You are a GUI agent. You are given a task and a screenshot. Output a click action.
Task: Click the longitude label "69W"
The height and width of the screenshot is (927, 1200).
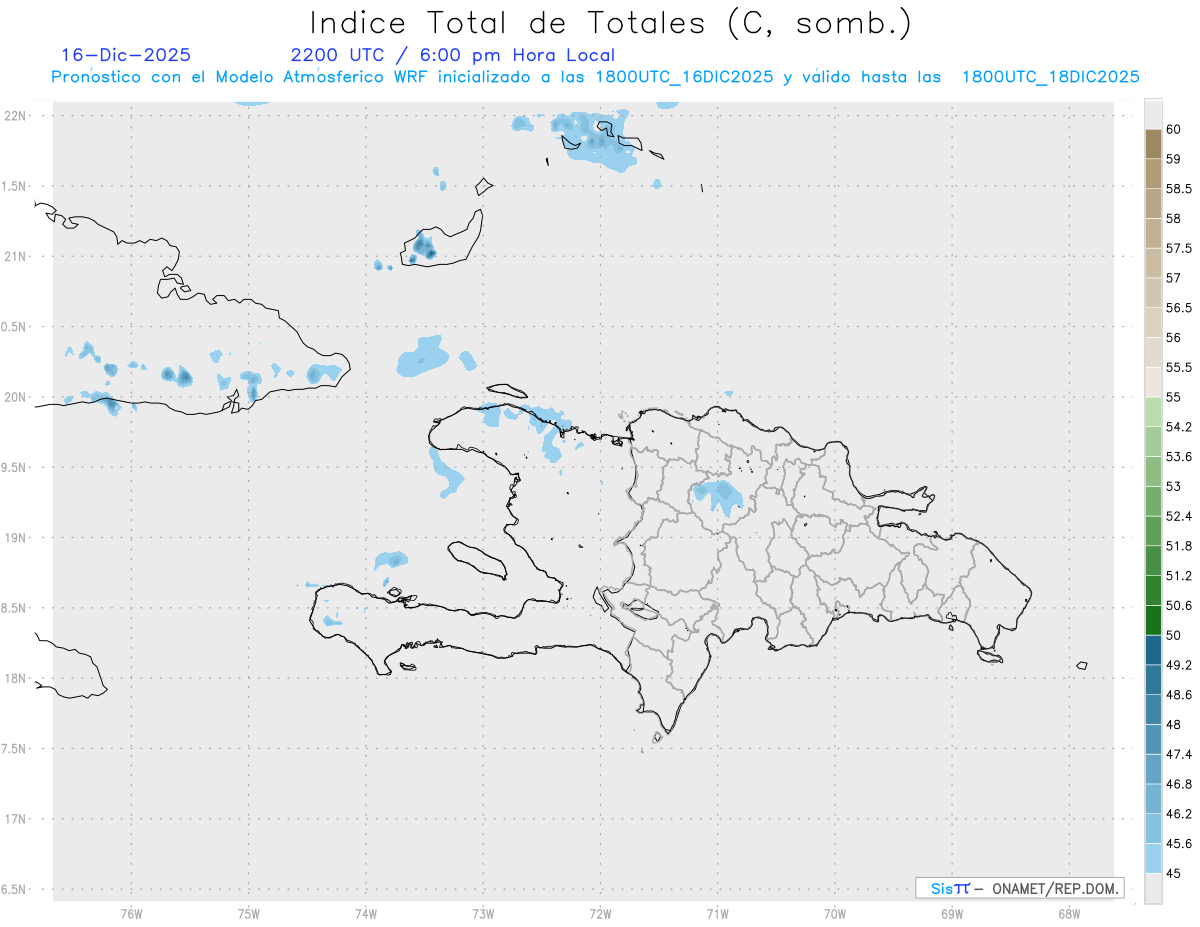[x=952, y=913]
